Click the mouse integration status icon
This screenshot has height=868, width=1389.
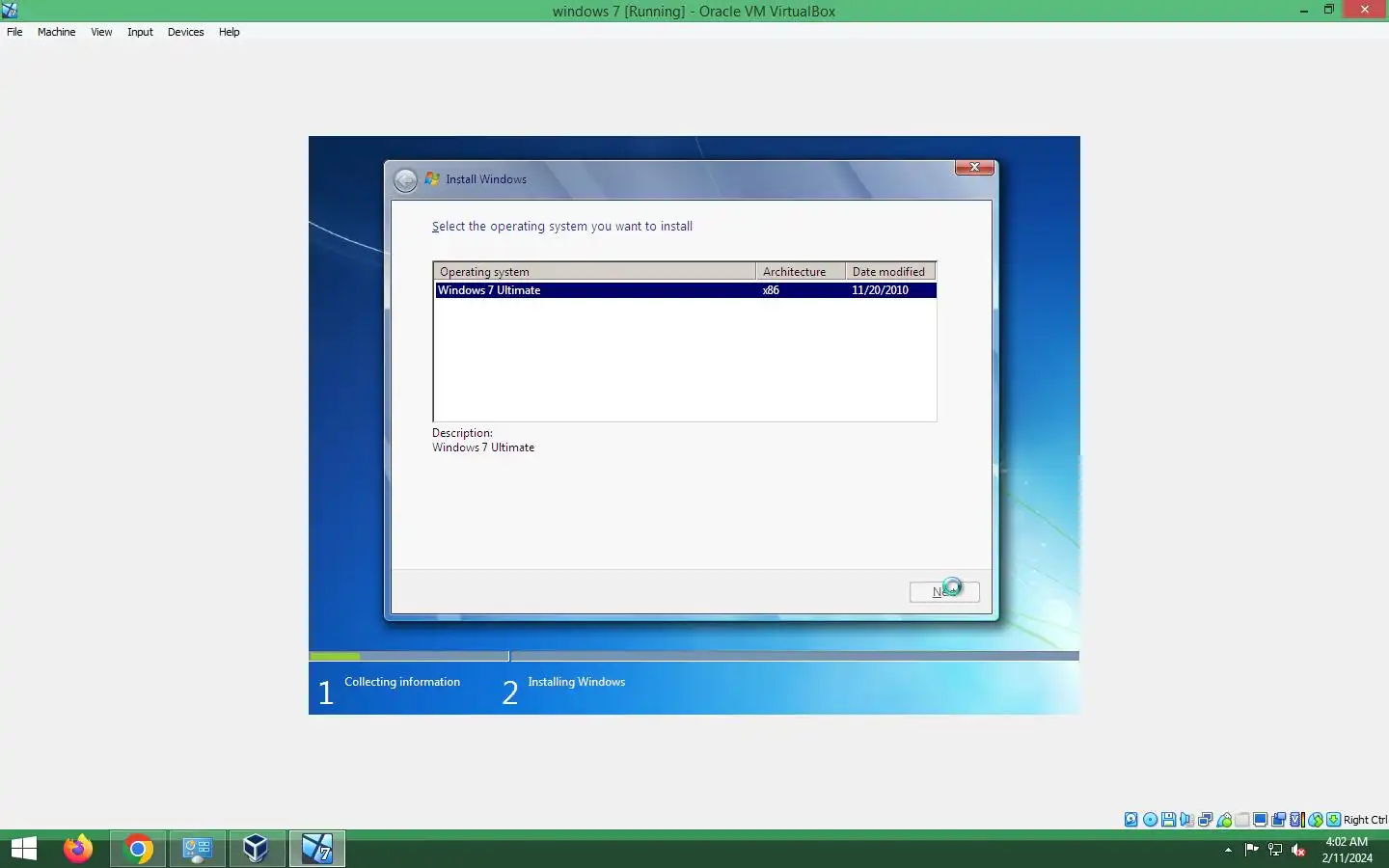tap(1315, 820)
